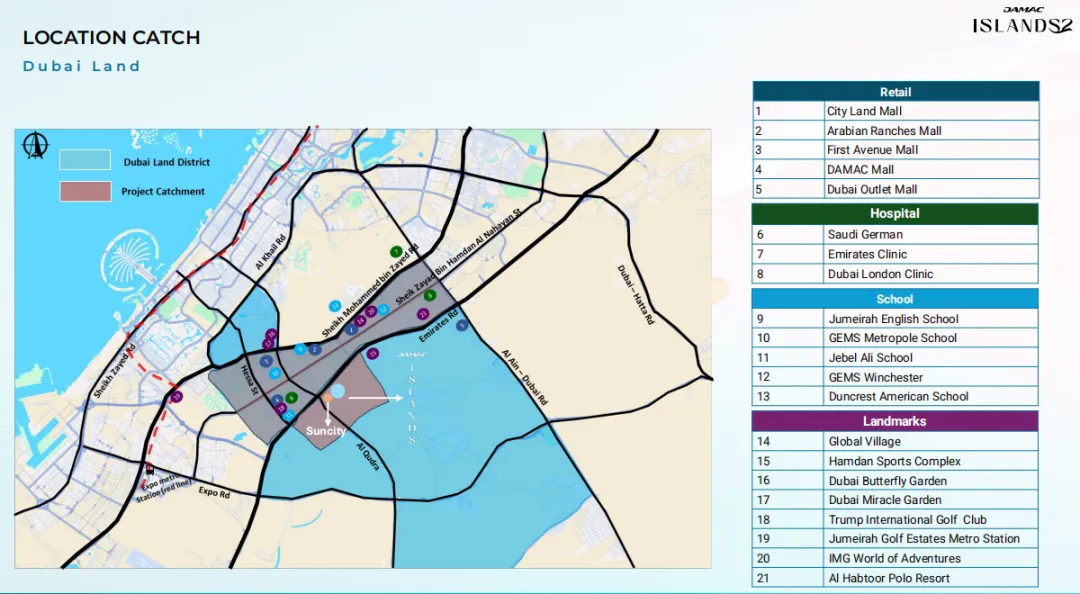The height and width of the screenshot is (594, 1080).
Task: Click the Duncrest American School row
Action: click(x=895, y=396)
